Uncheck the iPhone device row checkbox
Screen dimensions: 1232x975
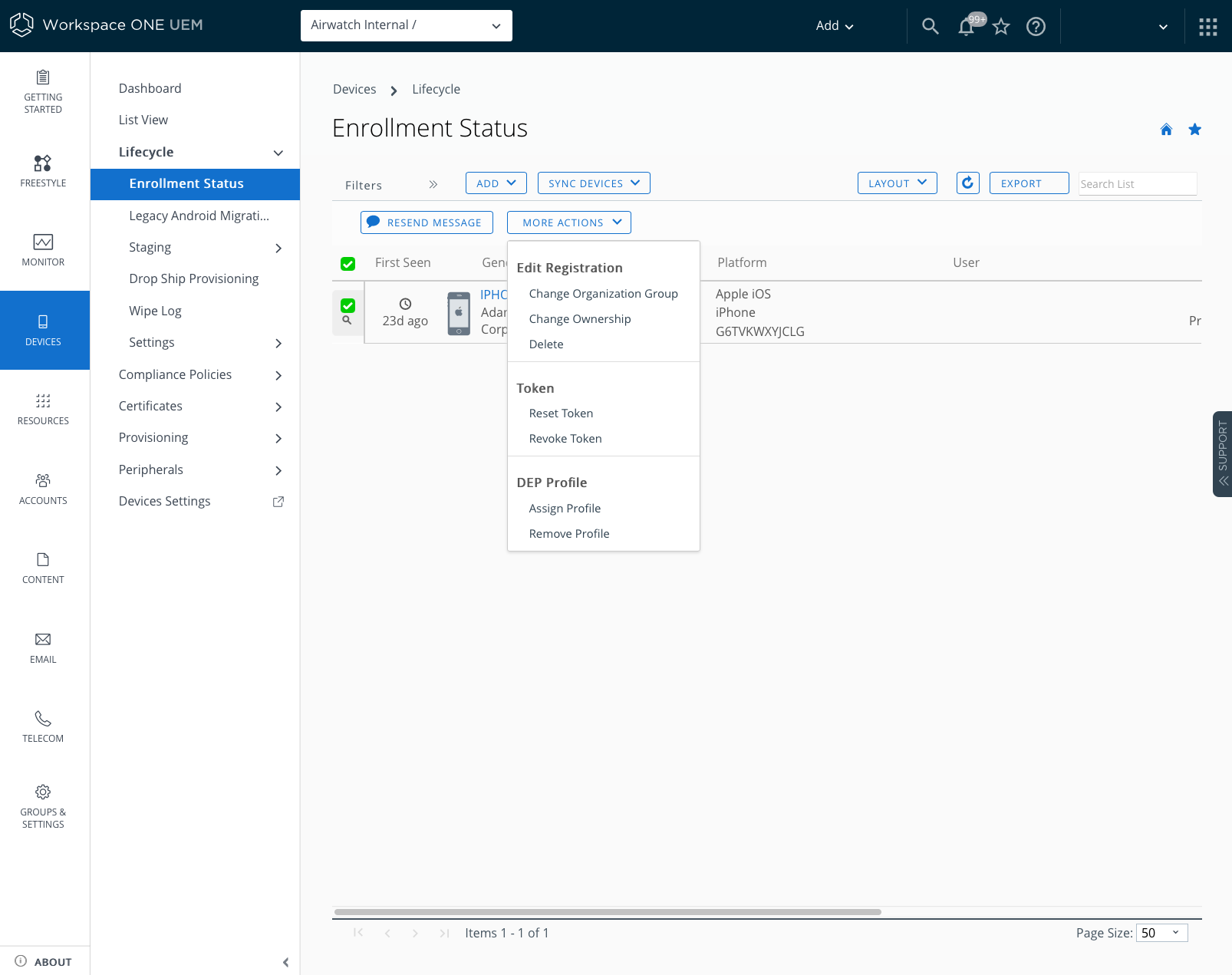(x=348, y=305)
